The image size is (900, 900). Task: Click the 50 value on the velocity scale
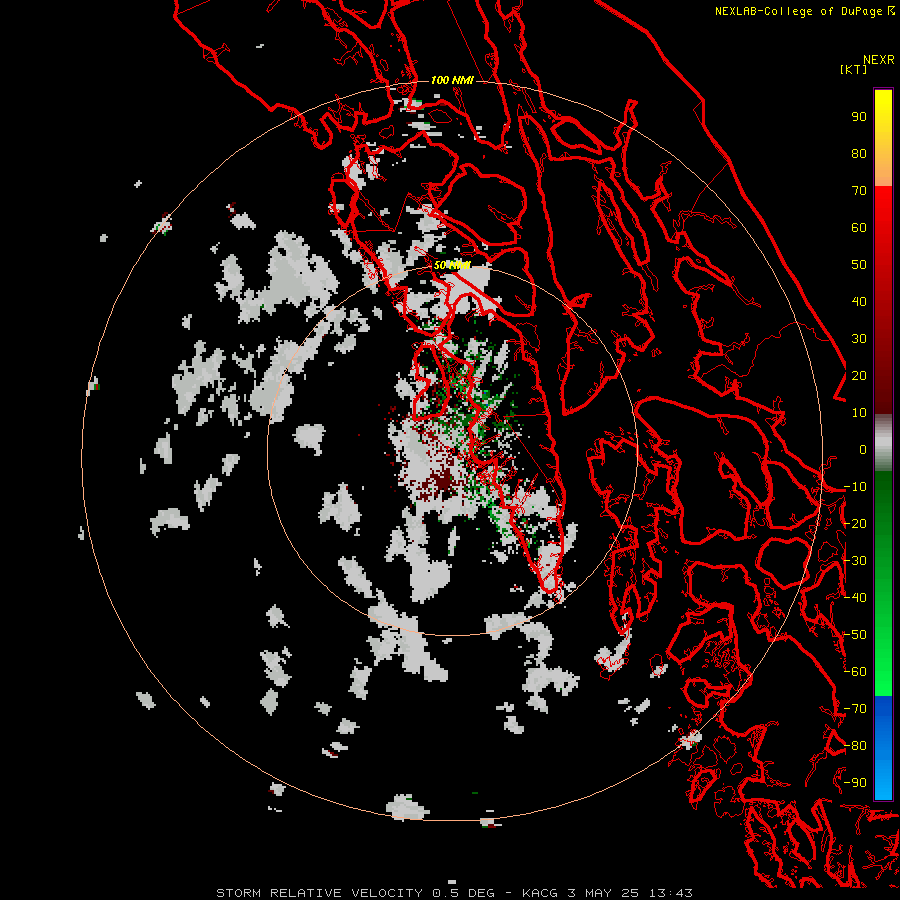pyautogui.click(x=859, y=265)
